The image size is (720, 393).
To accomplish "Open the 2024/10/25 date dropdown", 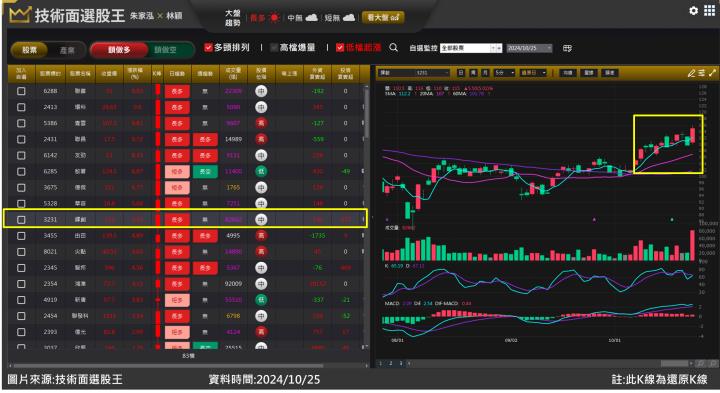I will click(x=529, y=48).
